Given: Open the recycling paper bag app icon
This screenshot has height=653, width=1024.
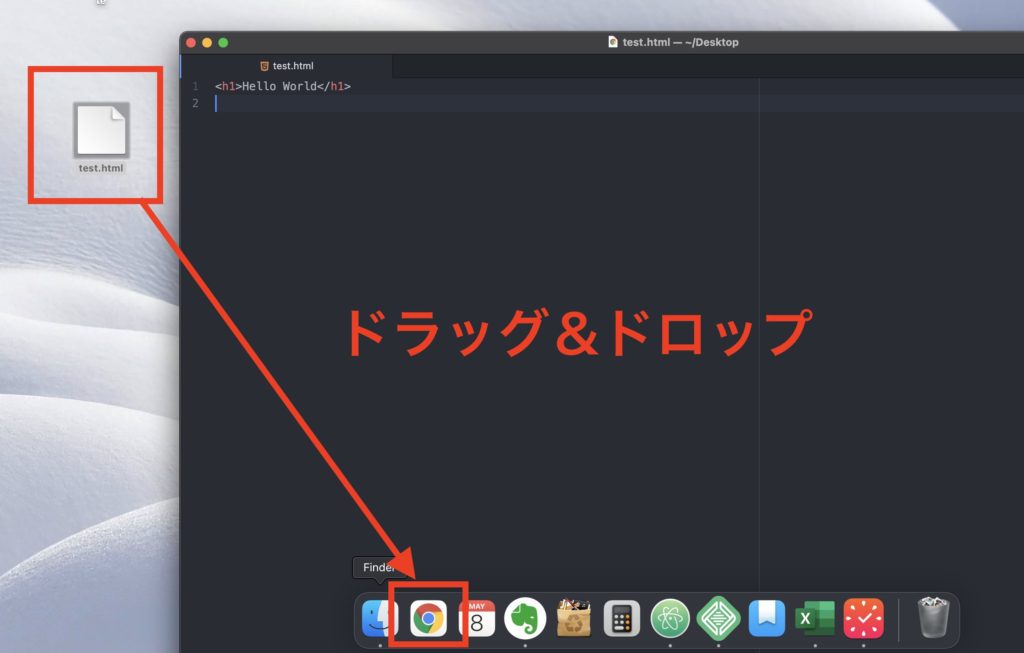Looking at the screenshot, I should pos(573,618).
